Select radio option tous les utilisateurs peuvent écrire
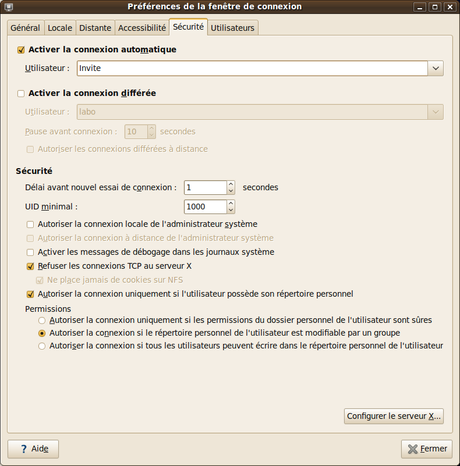The width and height of the screenshot is (460, 466). pos(42,346)
